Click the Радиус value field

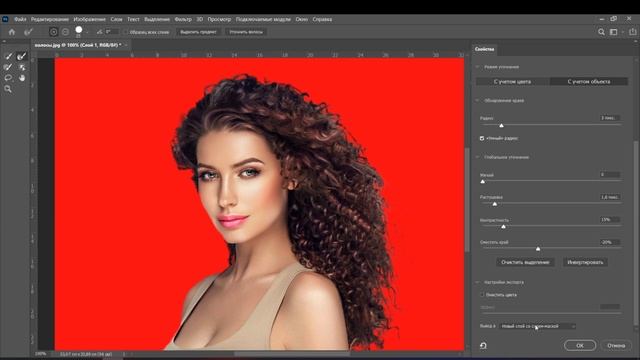(x=610, y=118)
